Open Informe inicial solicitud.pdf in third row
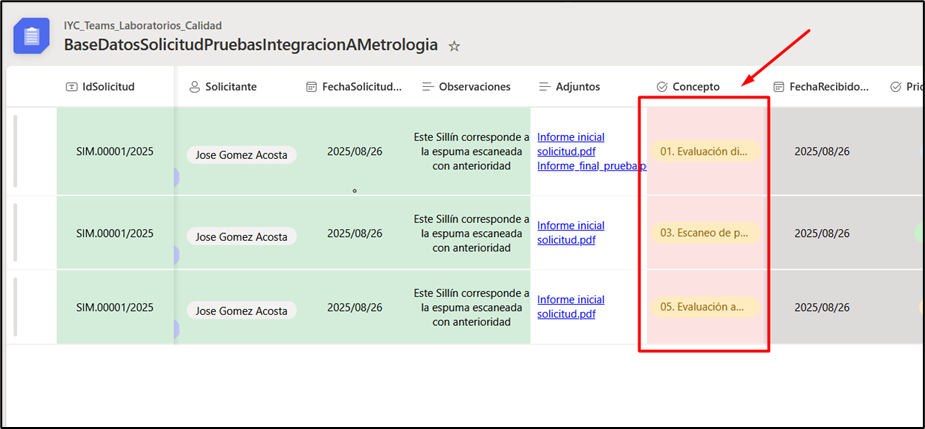925x429 pixels. click(x=570, y=307)
